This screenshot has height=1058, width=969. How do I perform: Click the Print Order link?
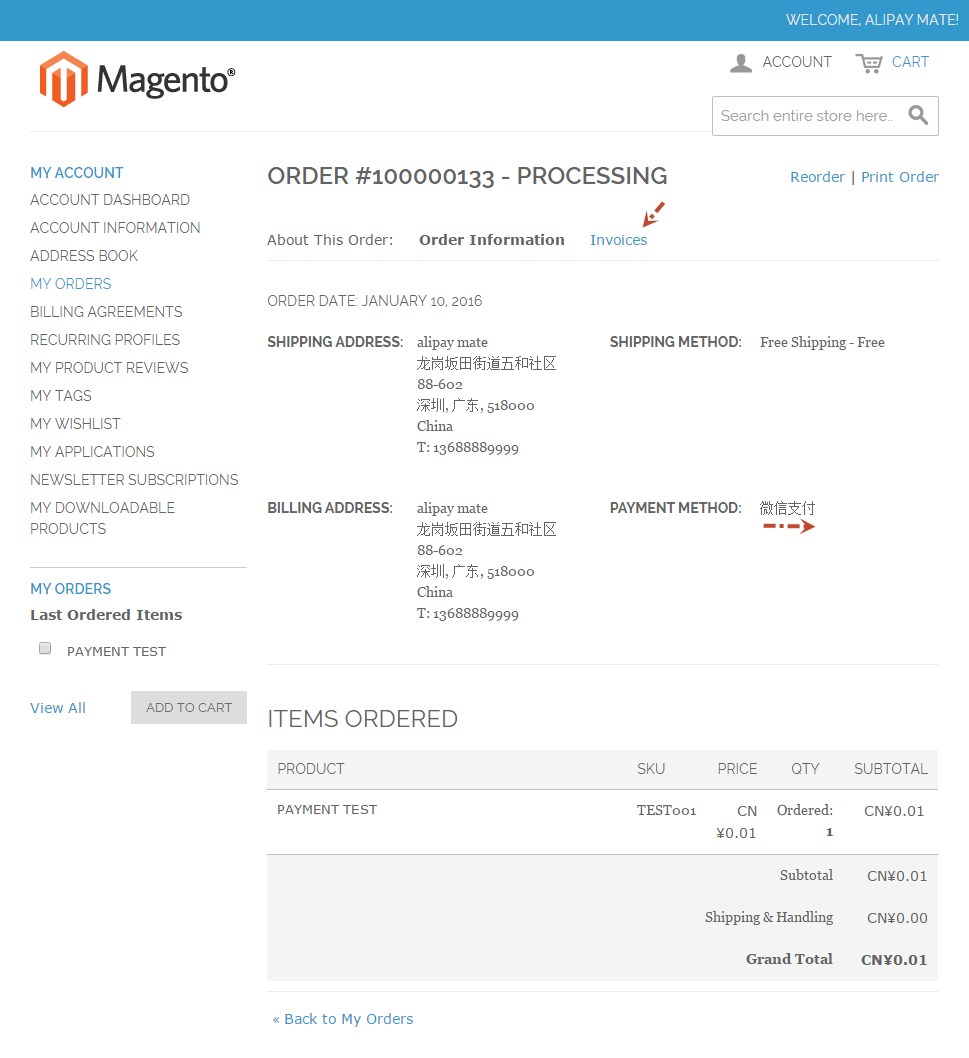[899, 177]
